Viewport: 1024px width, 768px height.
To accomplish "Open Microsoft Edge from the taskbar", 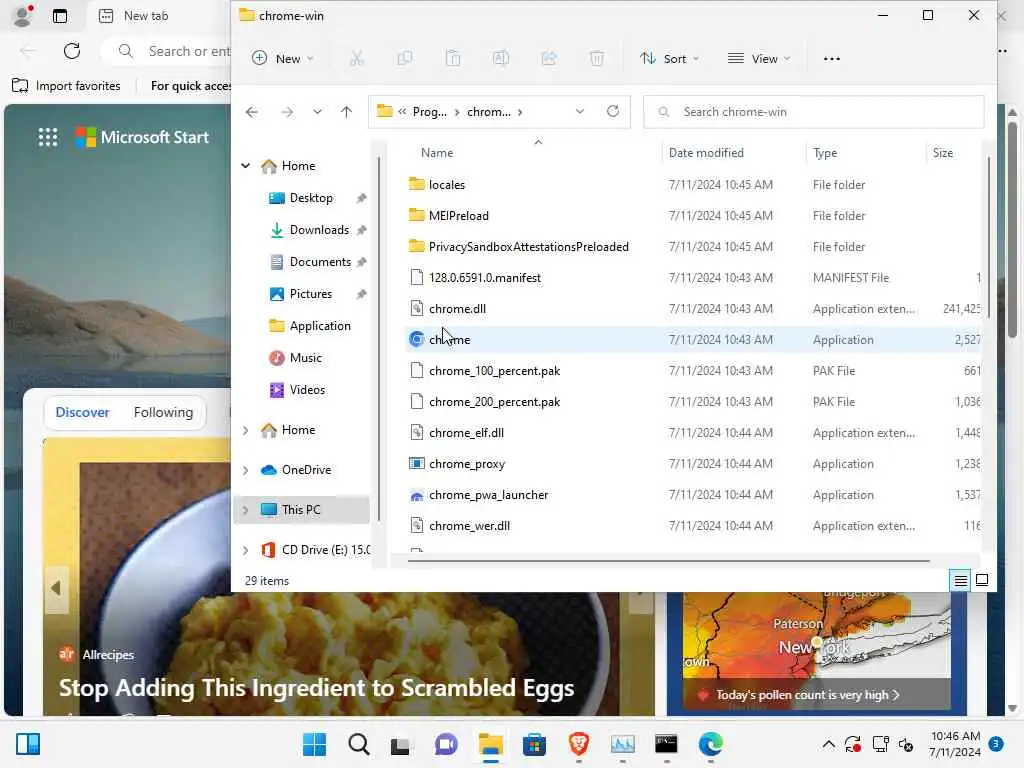I will tap(711, 744).
